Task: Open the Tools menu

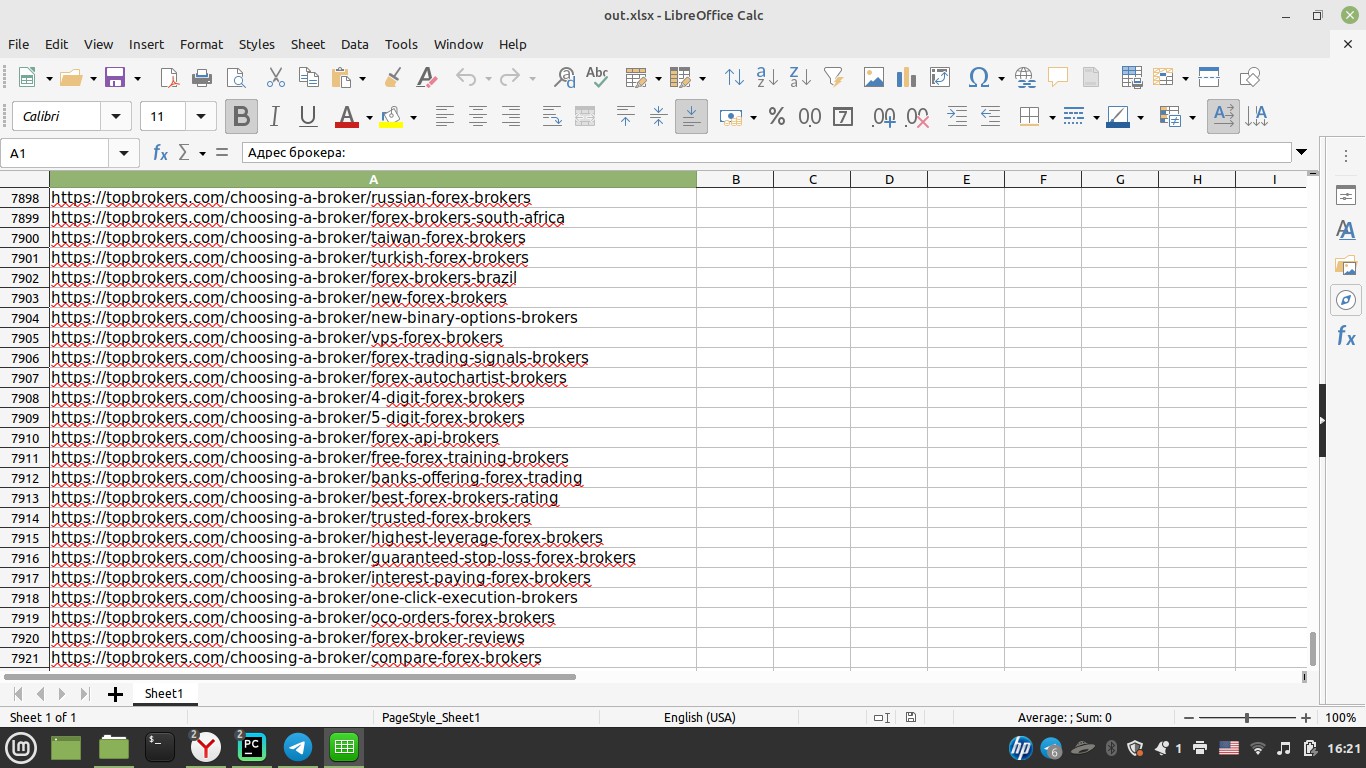Action: [x=401, y=44]
